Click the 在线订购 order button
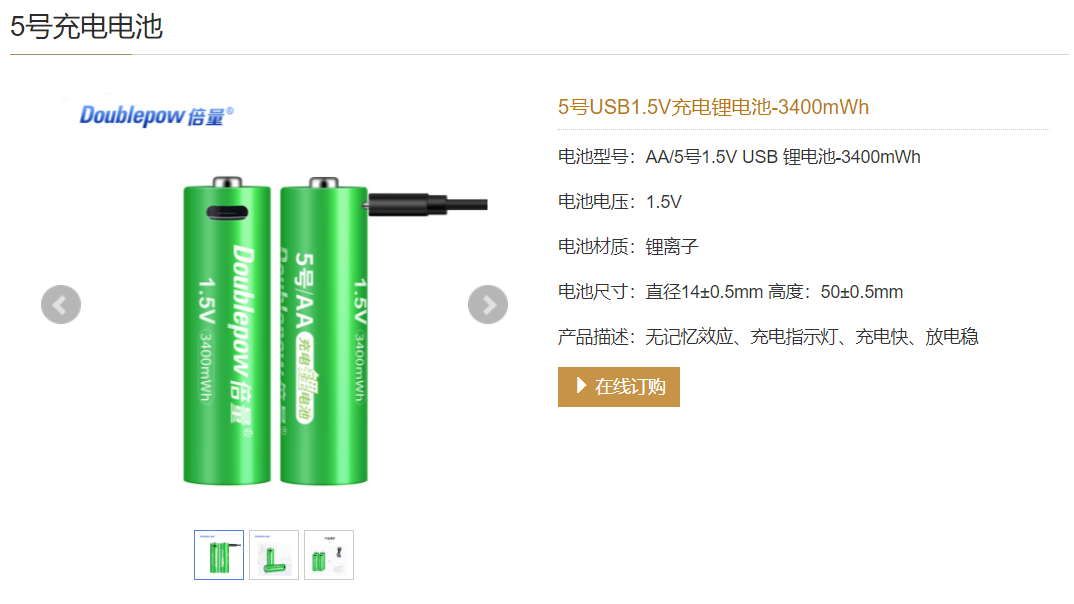 [619, 387]
